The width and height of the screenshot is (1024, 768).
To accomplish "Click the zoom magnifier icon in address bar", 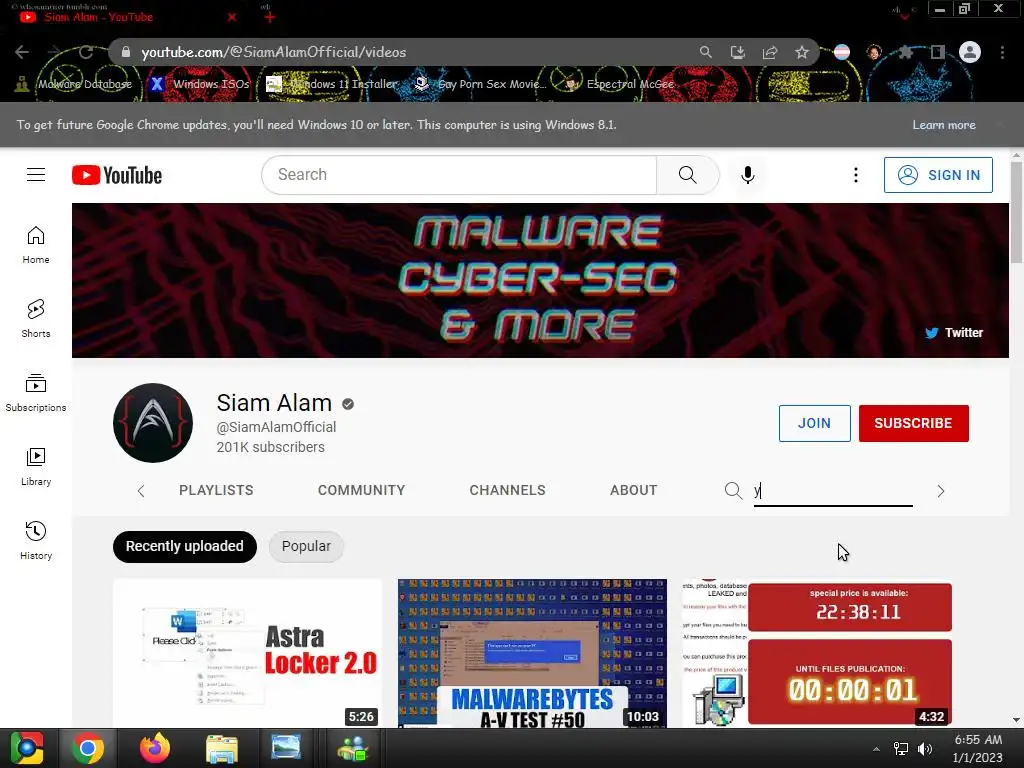I will coord(705,52).
